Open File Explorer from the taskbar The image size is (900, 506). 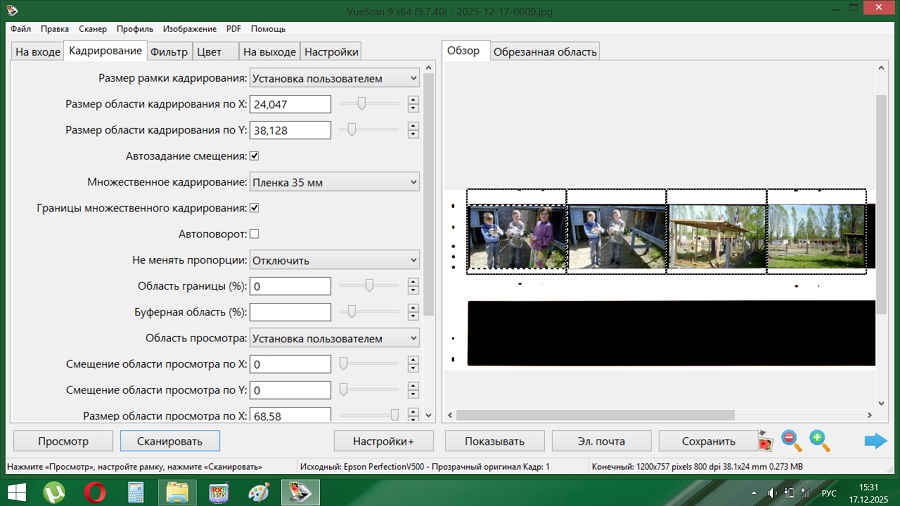pos(177,492)
